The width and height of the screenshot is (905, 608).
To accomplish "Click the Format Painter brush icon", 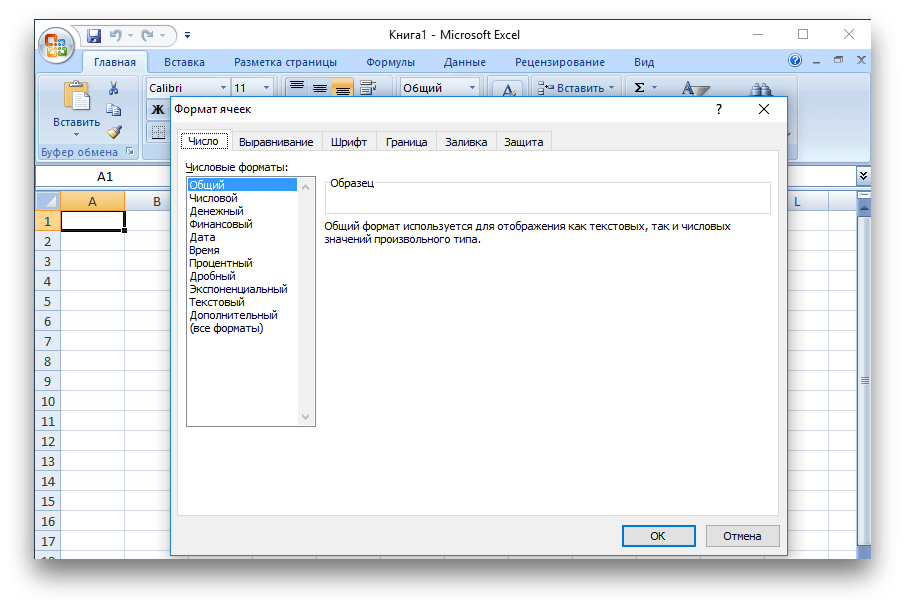I will tap(114, 131).
